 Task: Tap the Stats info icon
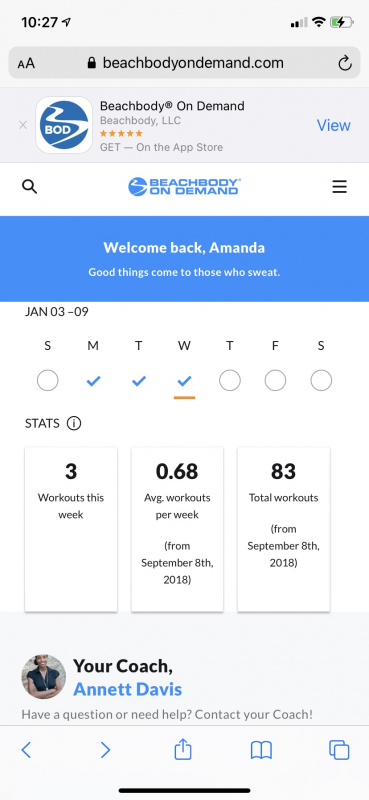[74, 423]
